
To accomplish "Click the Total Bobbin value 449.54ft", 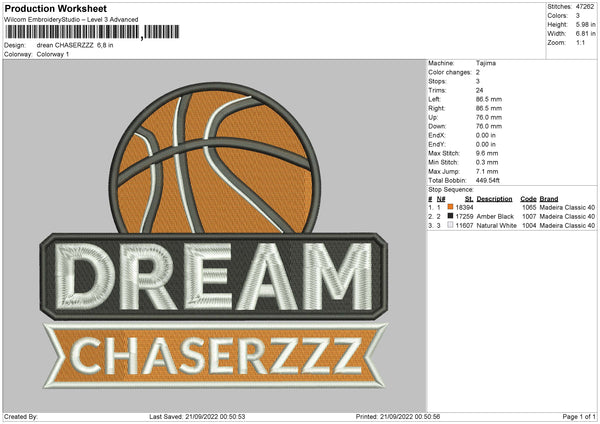I will click(488, 180).
